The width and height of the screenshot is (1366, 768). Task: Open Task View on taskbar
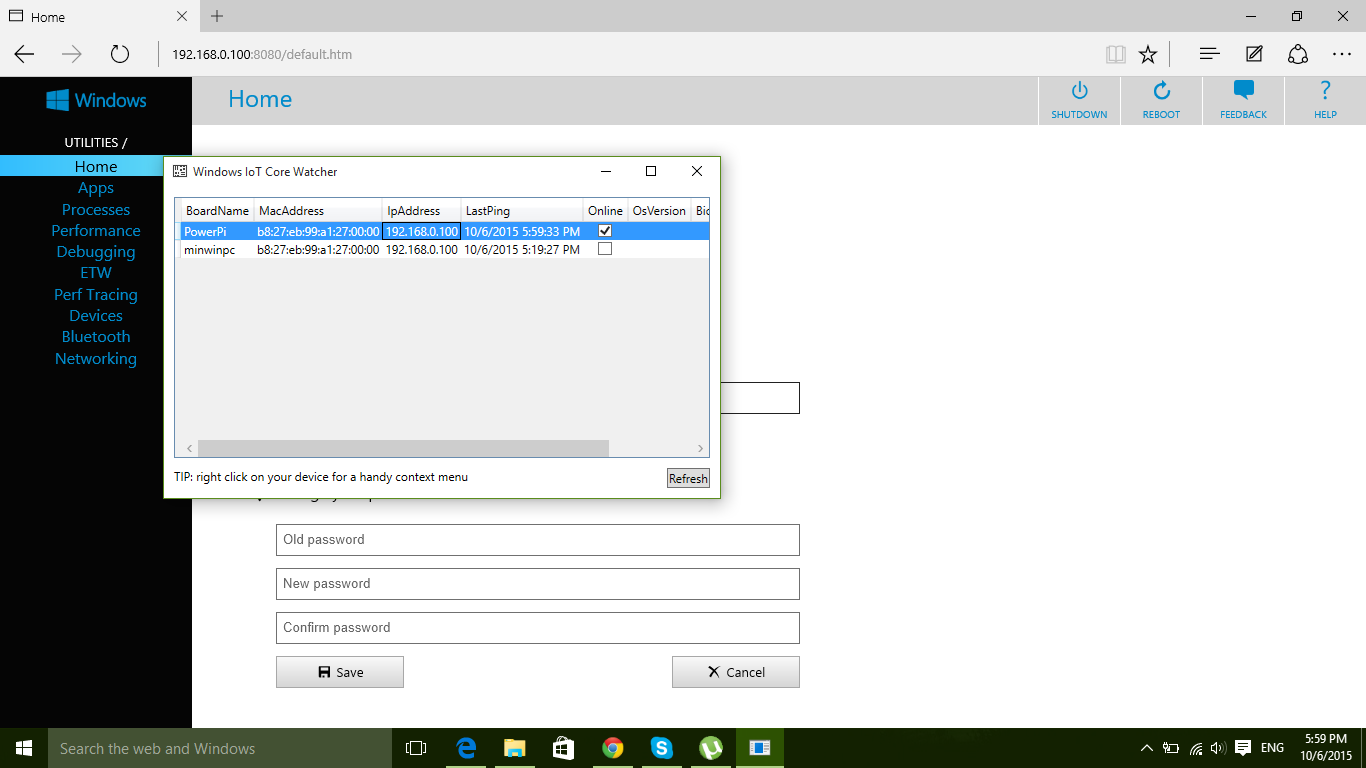[x=416, y=748]
